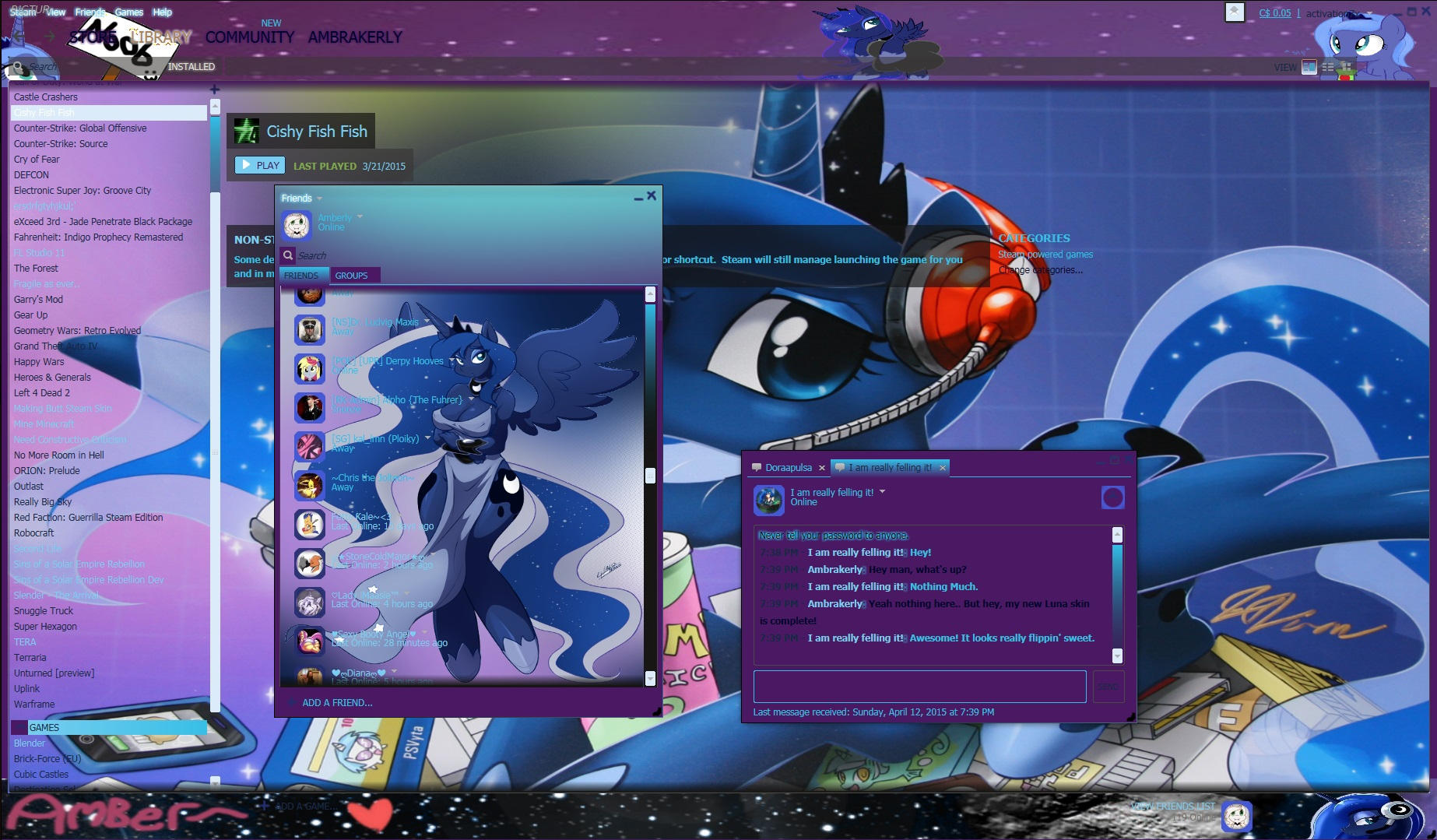Click the plus icon above game list
This screenshot has height=840, width=1437.
(x=215, y=90)
